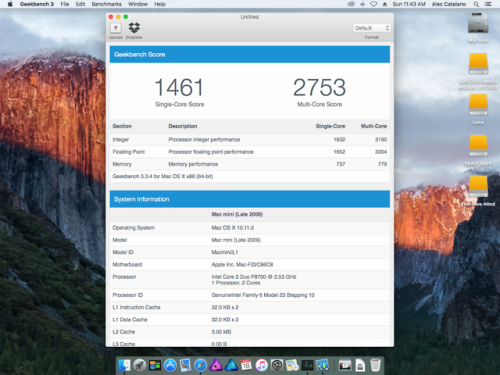Click the Upload toolbar icon

pos(116,28)
